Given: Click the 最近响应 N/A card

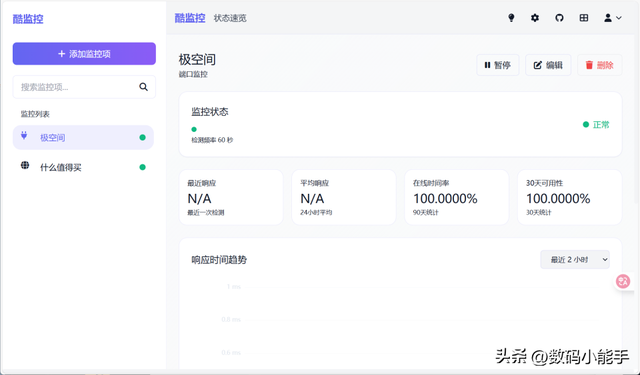Looking at the screenshot, I should 231,197.
